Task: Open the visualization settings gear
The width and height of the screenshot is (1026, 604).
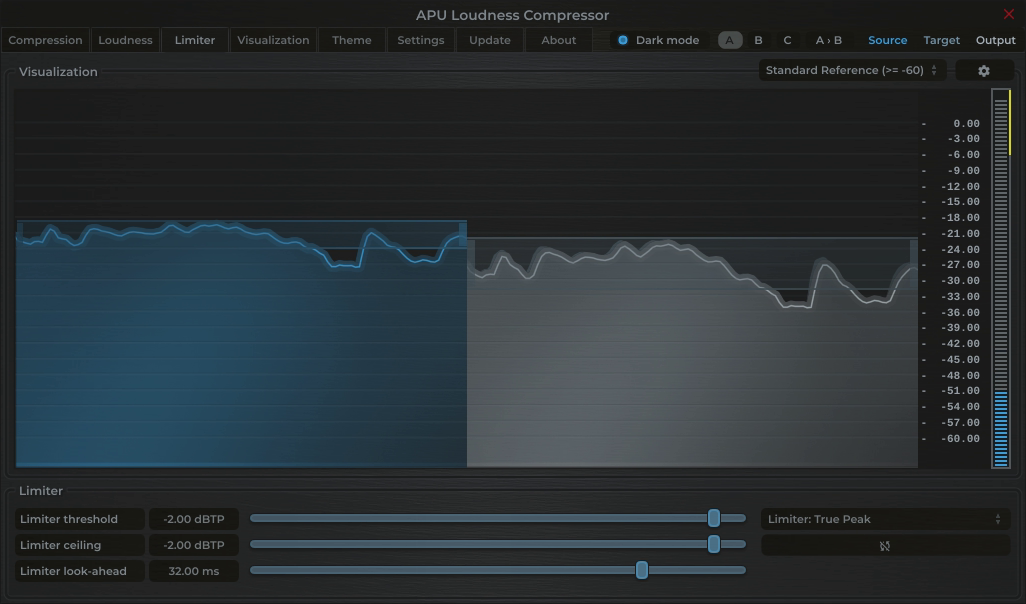Action: pyautogui.click(x=984, y=70)
